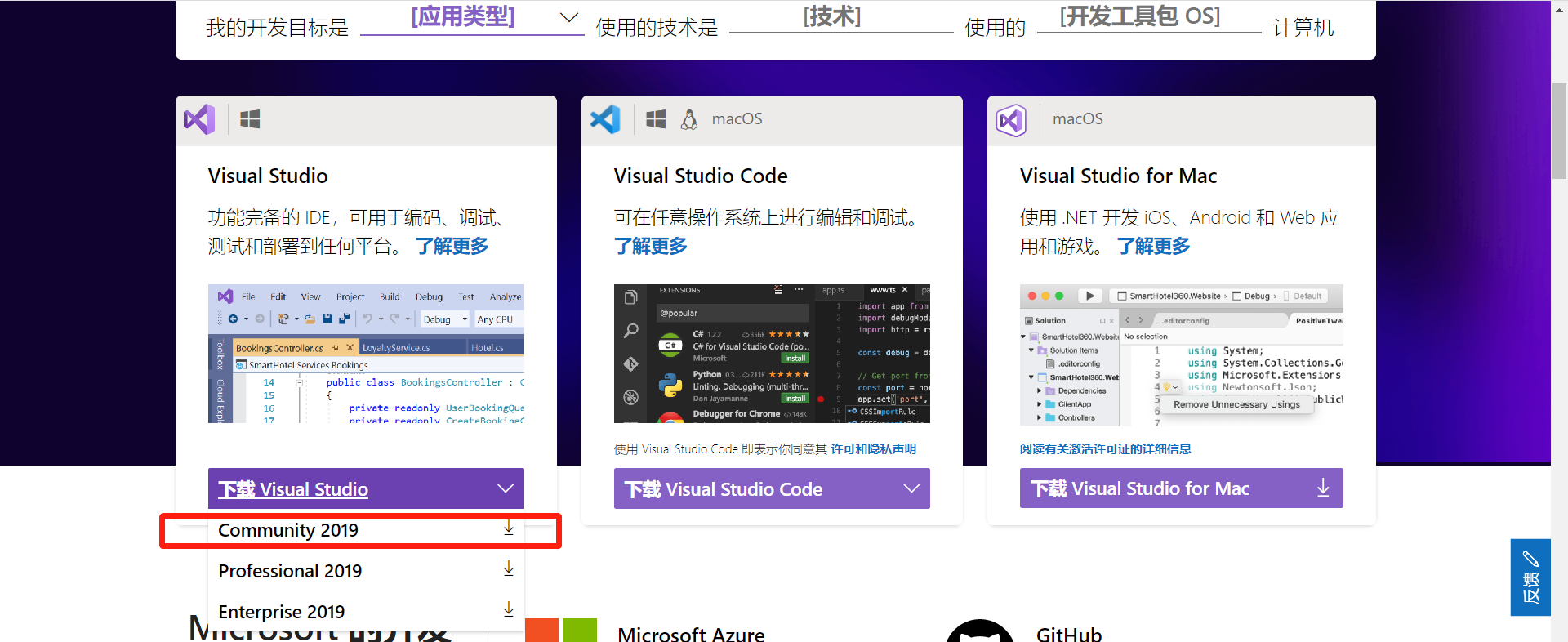Select Community 2019 from download menu
This screenshot has width=1568, height=642.
coord(366,530)
